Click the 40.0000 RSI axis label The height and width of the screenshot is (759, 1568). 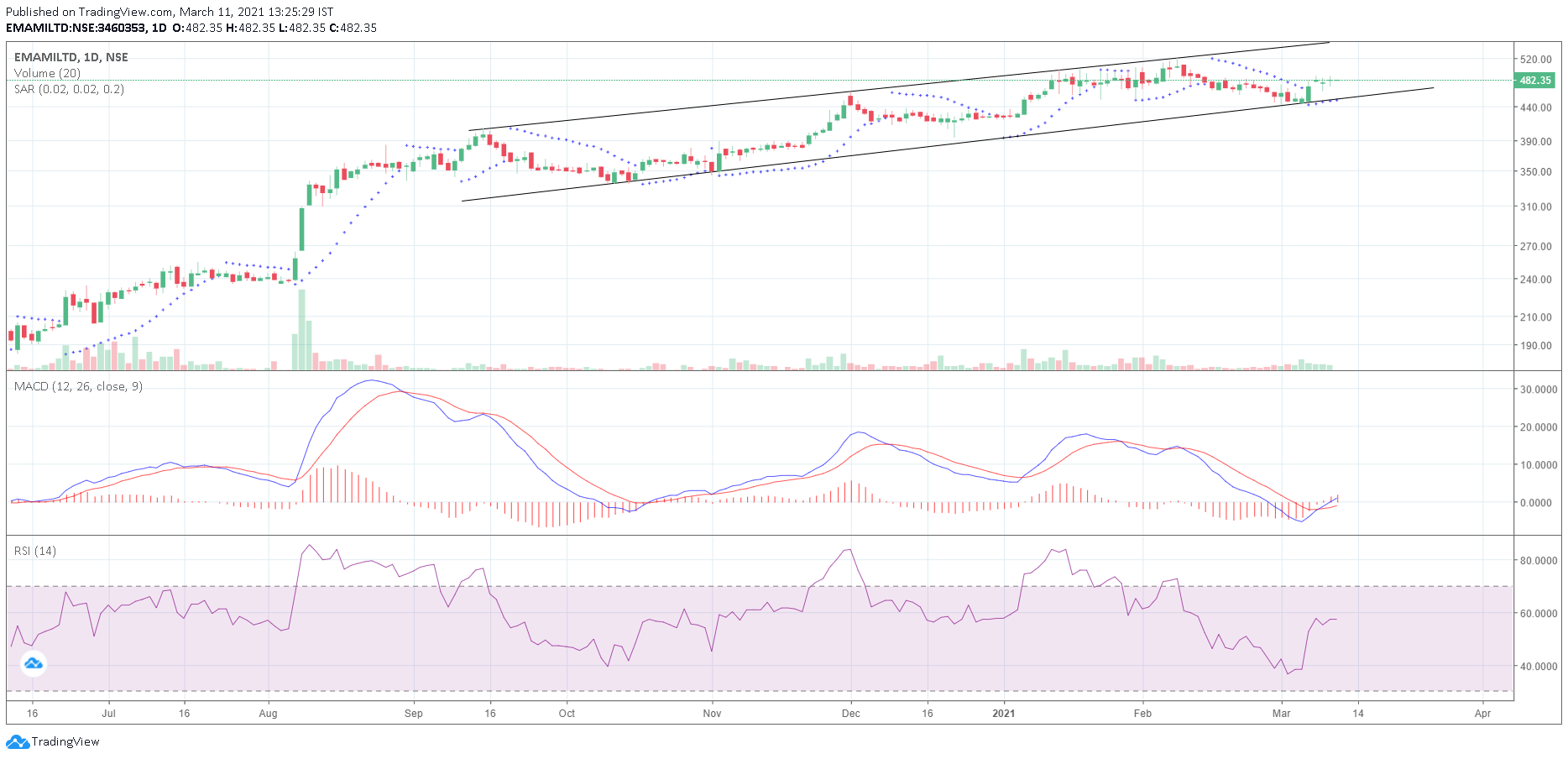1538,667
